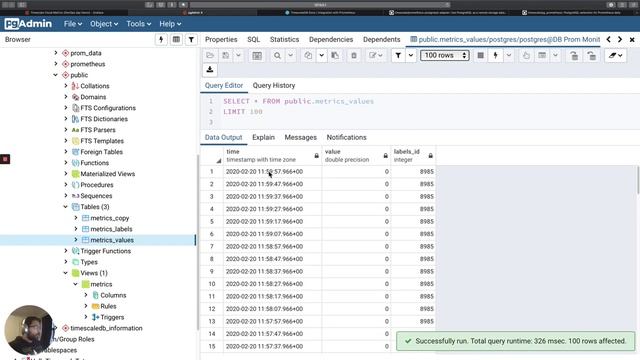
Task: Click the Explain hand icon
Action: [526, 56]
